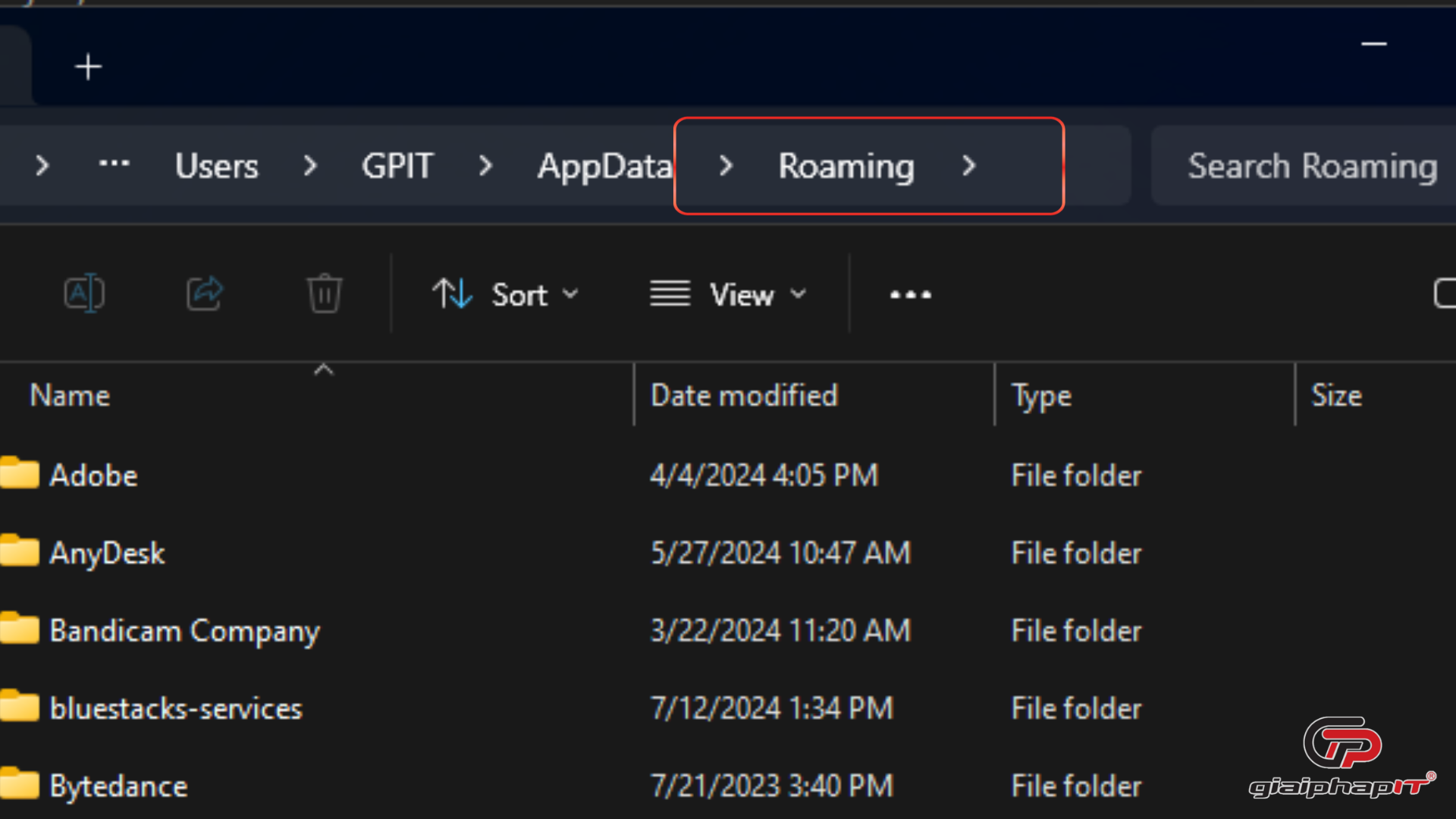Click the Delete trash icon
The width and height of the screenshot is (1456, 819).
325,294
